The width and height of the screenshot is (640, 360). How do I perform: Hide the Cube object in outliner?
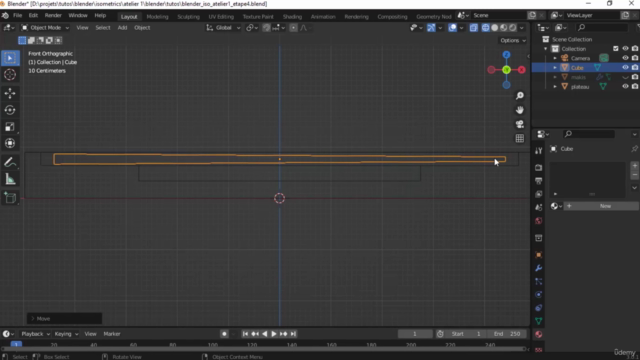click(625, 67)
